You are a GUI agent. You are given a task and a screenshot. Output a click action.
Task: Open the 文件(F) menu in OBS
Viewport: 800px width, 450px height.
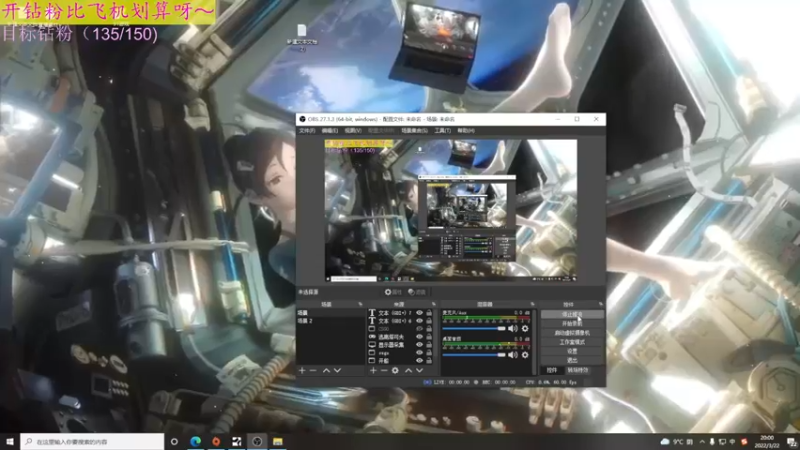coord(307,131)
